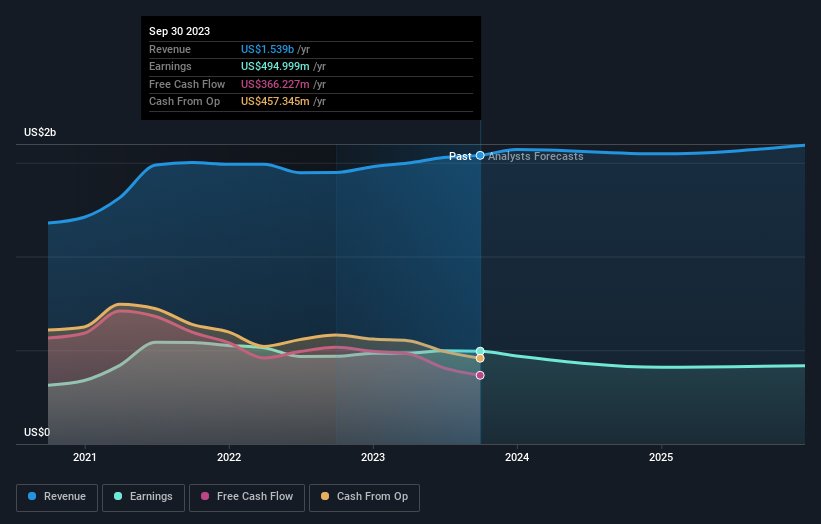Click the 2023 x-axis label
This screenshot has width=821, height=524.
pos(373,458)
